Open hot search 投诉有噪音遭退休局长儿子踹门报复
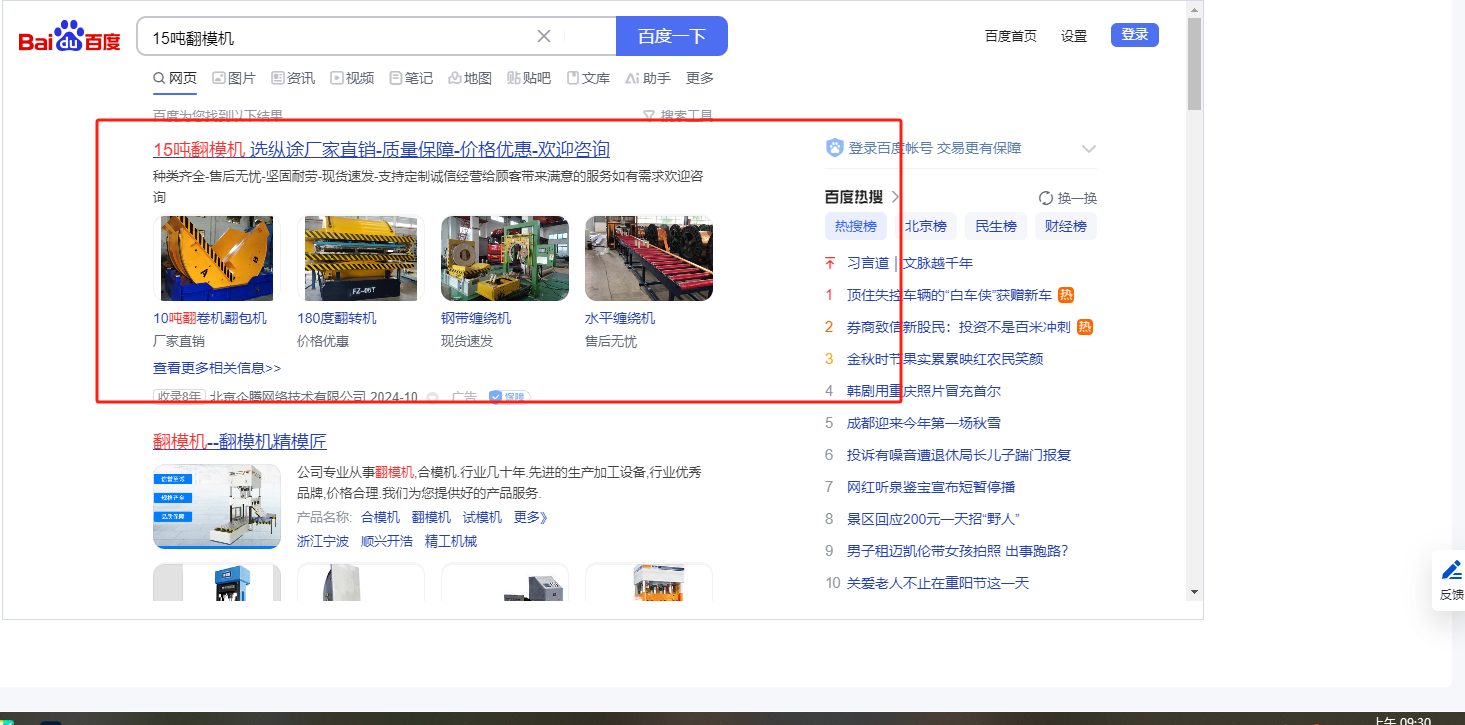This screenshot has height=725, width=1465. (x=959, y=455)
